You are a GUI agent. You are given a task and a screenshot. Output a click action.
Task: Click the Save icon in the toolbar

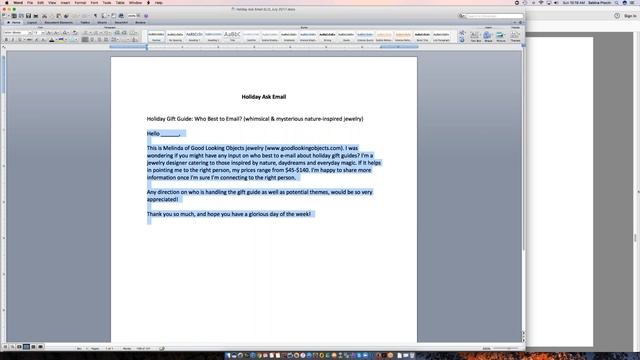click(28, 16)
